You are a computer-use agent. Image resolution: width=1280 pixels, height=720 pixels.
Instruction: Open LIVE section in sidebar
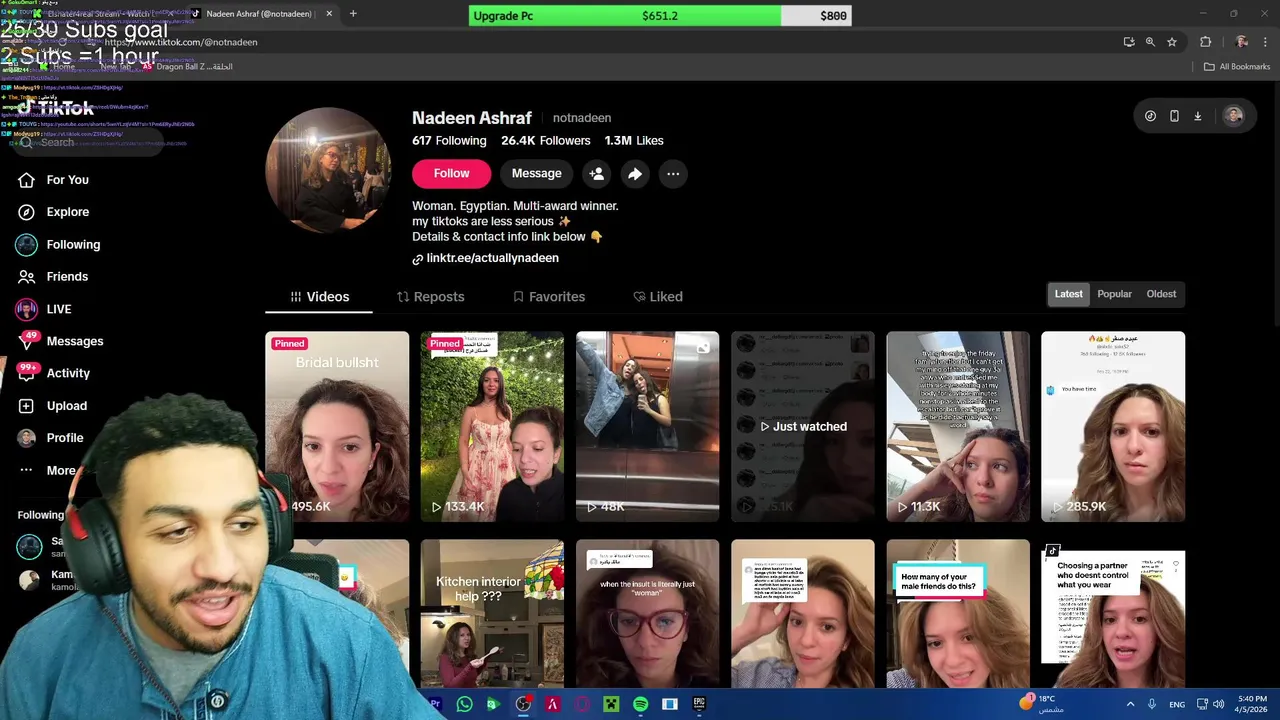45,309
